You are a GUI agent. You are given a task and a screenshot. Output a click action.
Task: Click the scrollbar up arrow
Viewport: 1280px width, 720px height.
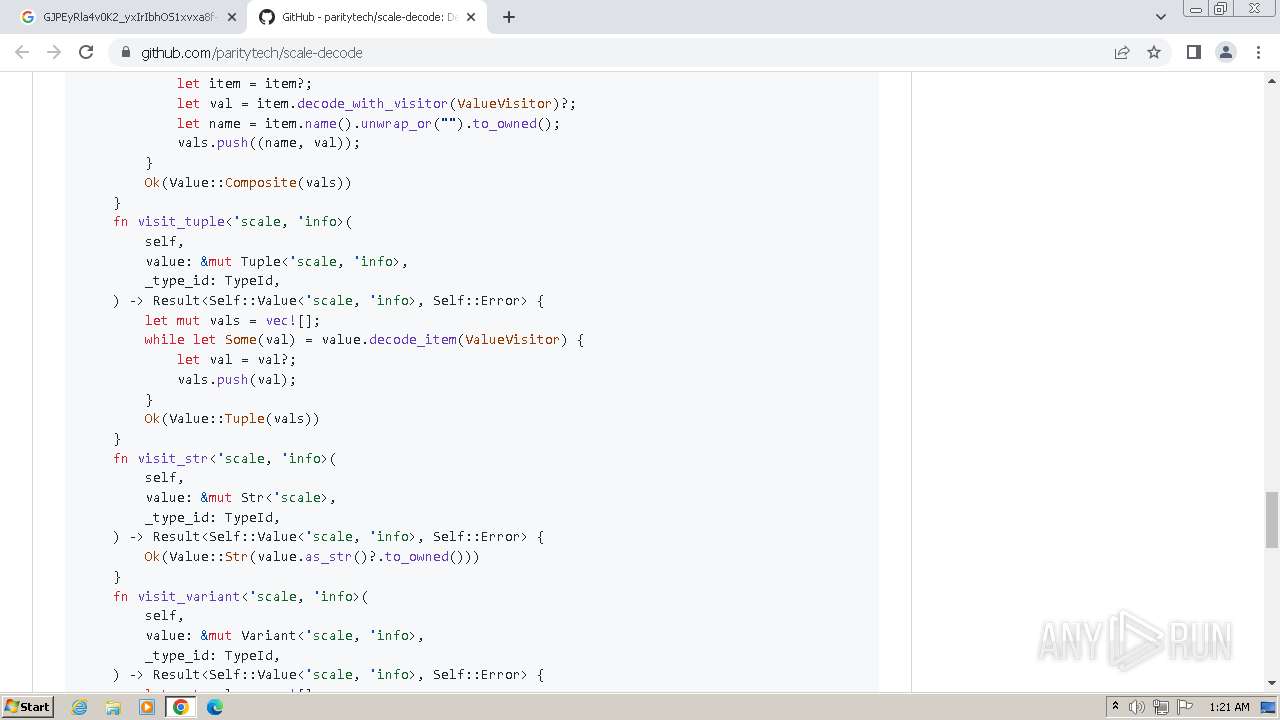[x=1272, y=79]
